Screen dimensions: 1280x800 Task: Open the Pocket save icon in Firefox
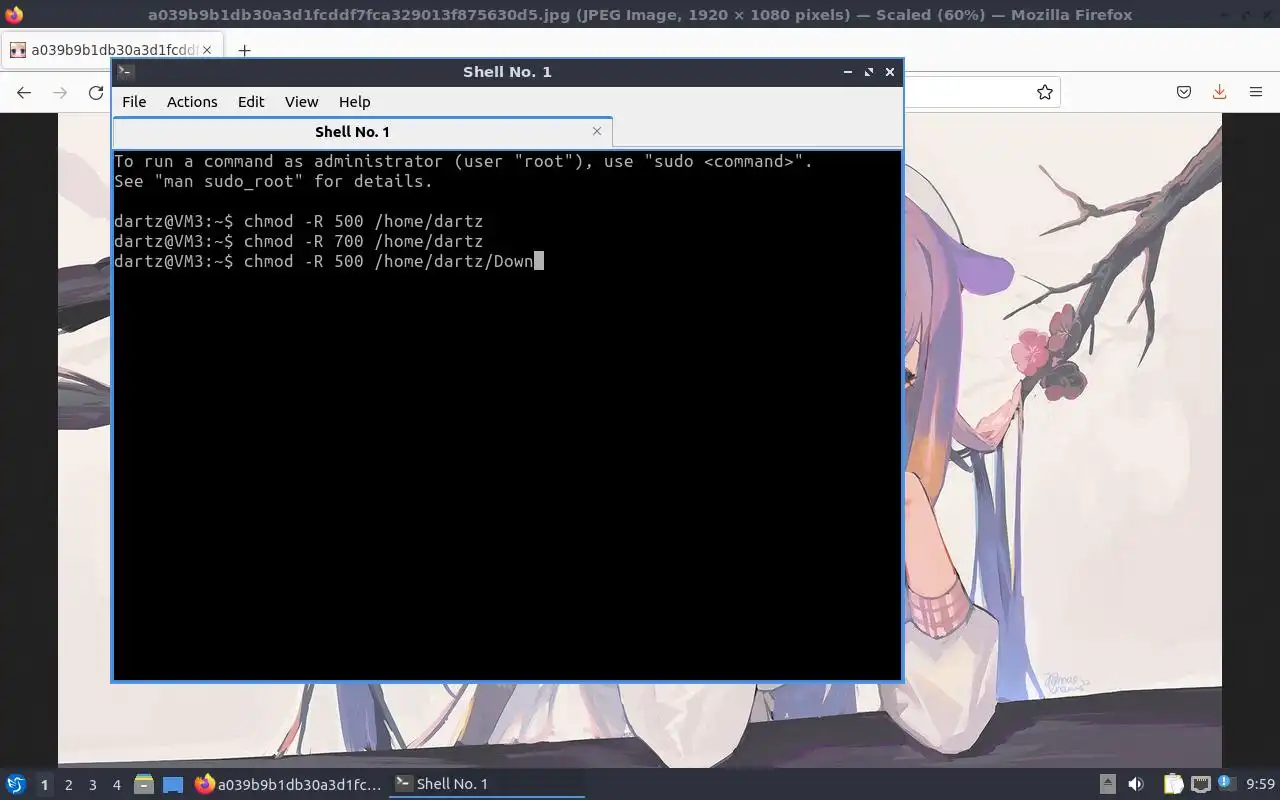1184,92
